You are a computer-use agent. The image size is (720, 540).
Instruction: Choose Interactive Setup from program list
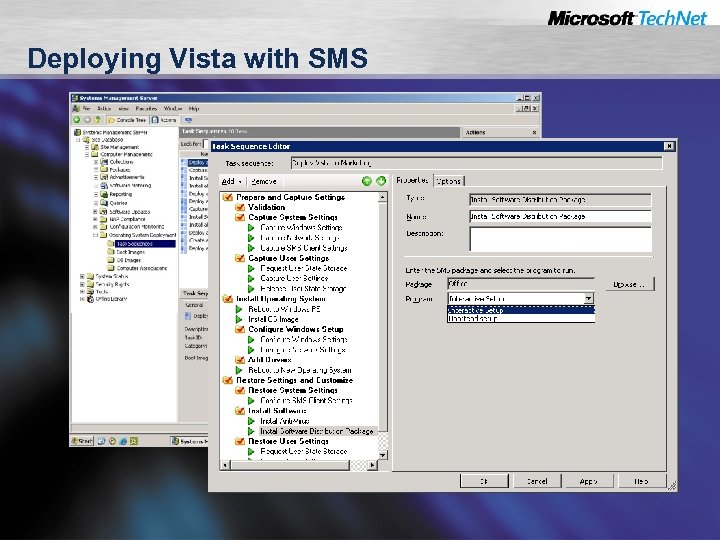(x=521, y=310)
